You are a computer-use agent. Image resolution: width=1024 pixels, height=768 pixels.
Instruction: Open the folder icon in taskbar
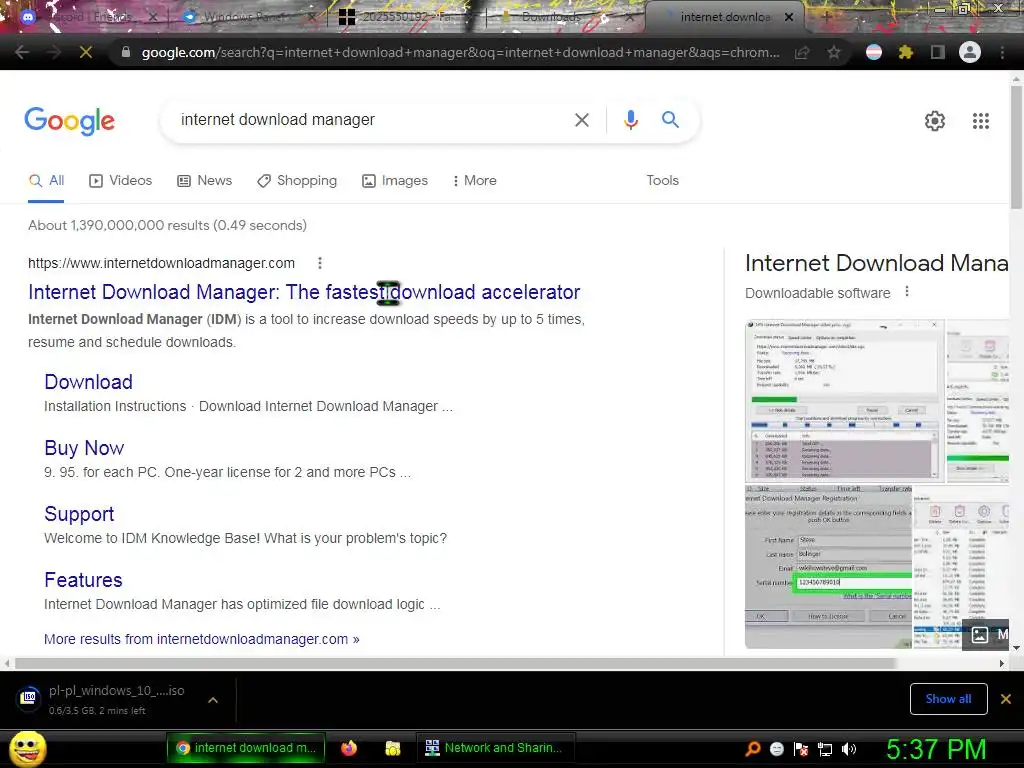(392, 748)
